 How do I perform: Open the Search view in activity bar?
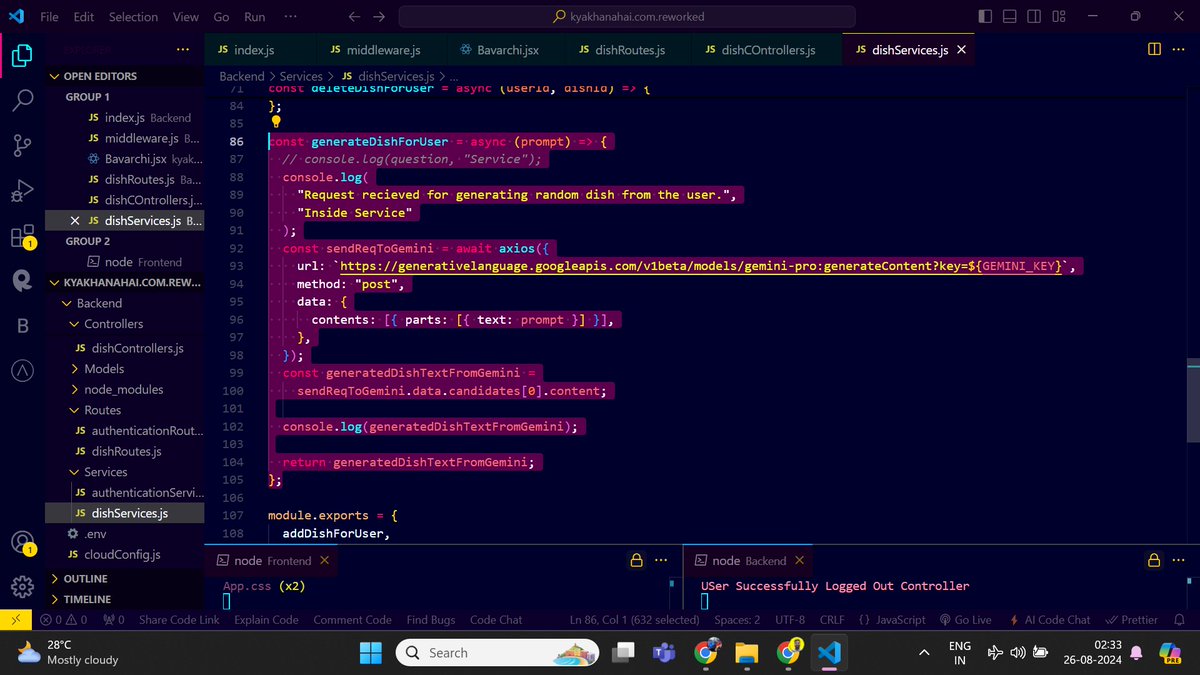(22, 100)
